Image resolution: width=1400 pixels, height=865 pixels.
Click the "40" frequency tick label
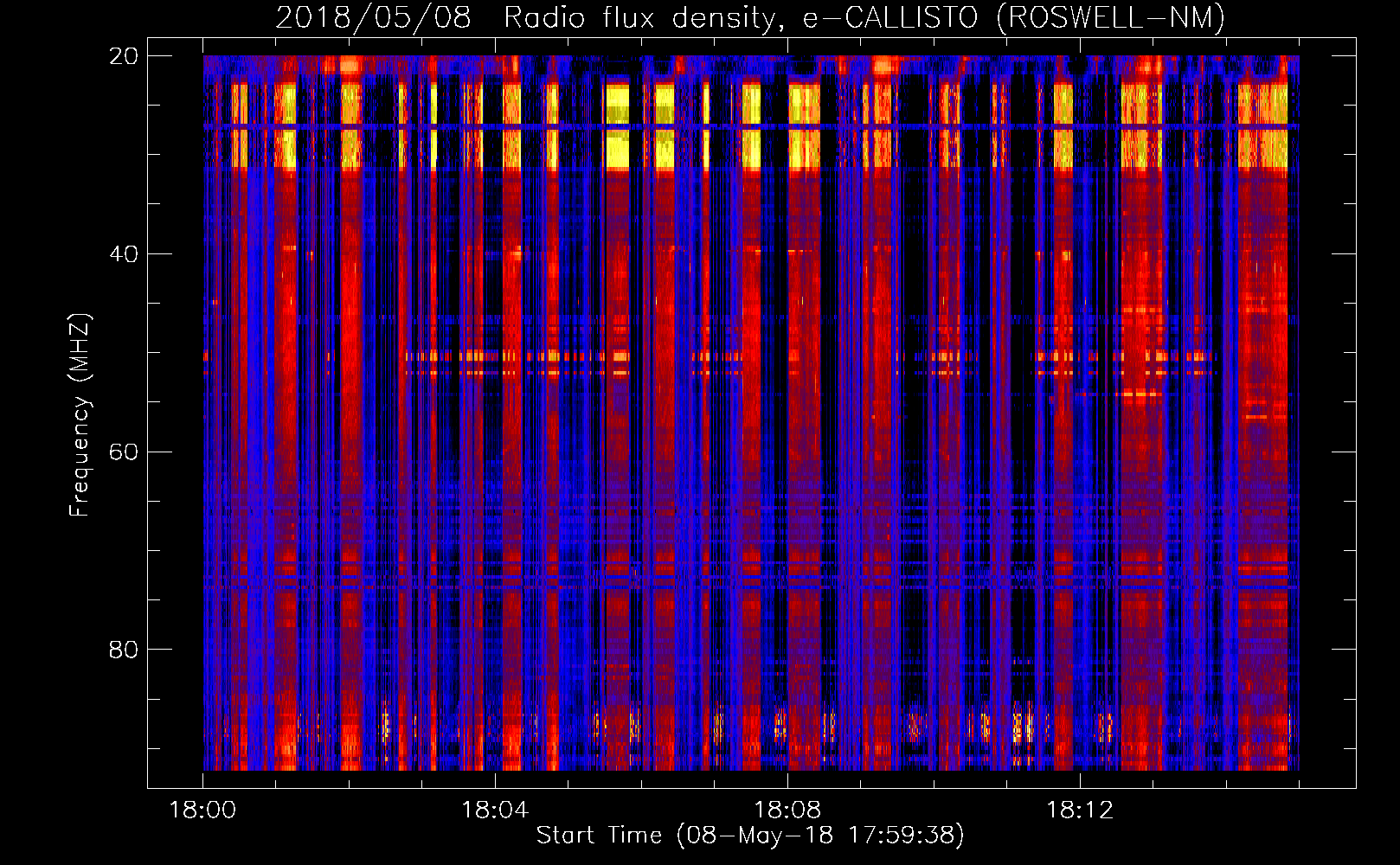(x=124, y=254)
